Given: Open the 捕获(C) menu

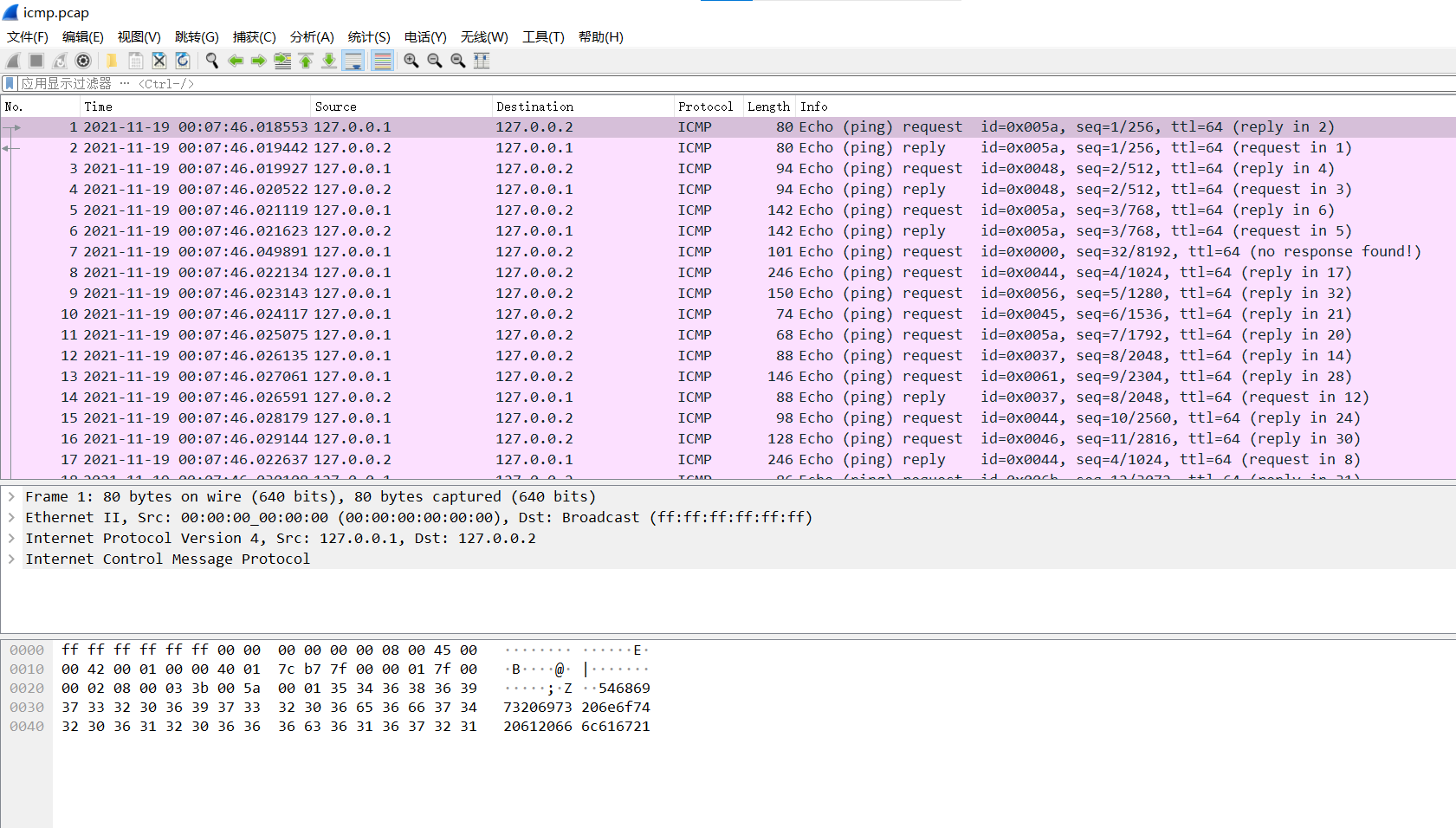Looking at the screenshot, I should pyautogui.click(x=255, y=37).
